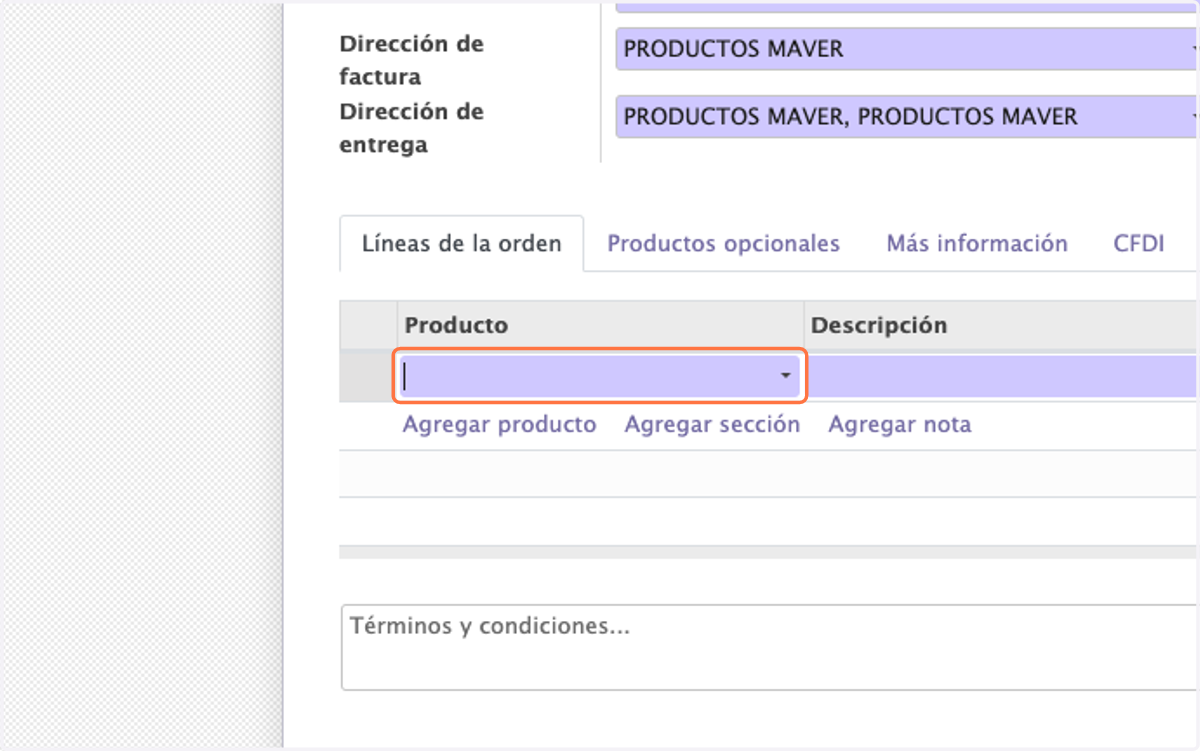This screenshot has height=751, width=1200.
Task: Click the Dirección de entrega label
Action: point(411,128)
